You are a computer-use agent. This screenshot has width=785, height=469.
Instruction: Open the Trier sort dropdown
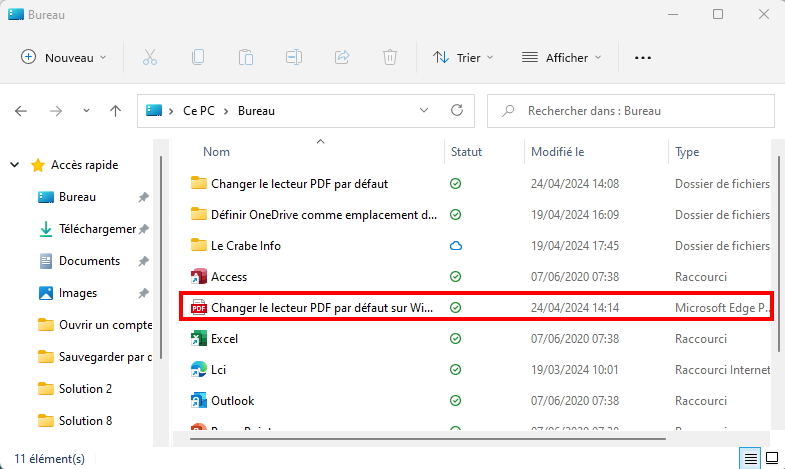pyautogui.click(x=463, y=58)
